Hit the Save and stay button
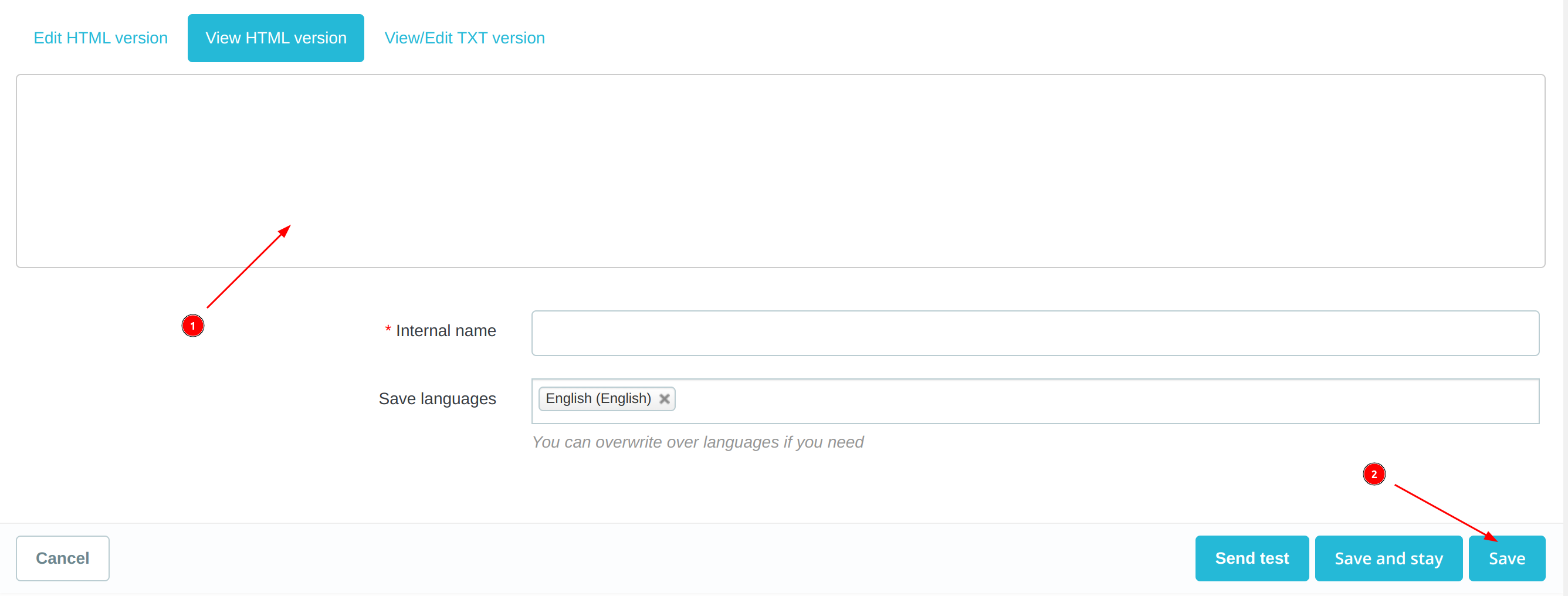The image size is (1568, 596). pyautogui.click(x=1388, y=558)
